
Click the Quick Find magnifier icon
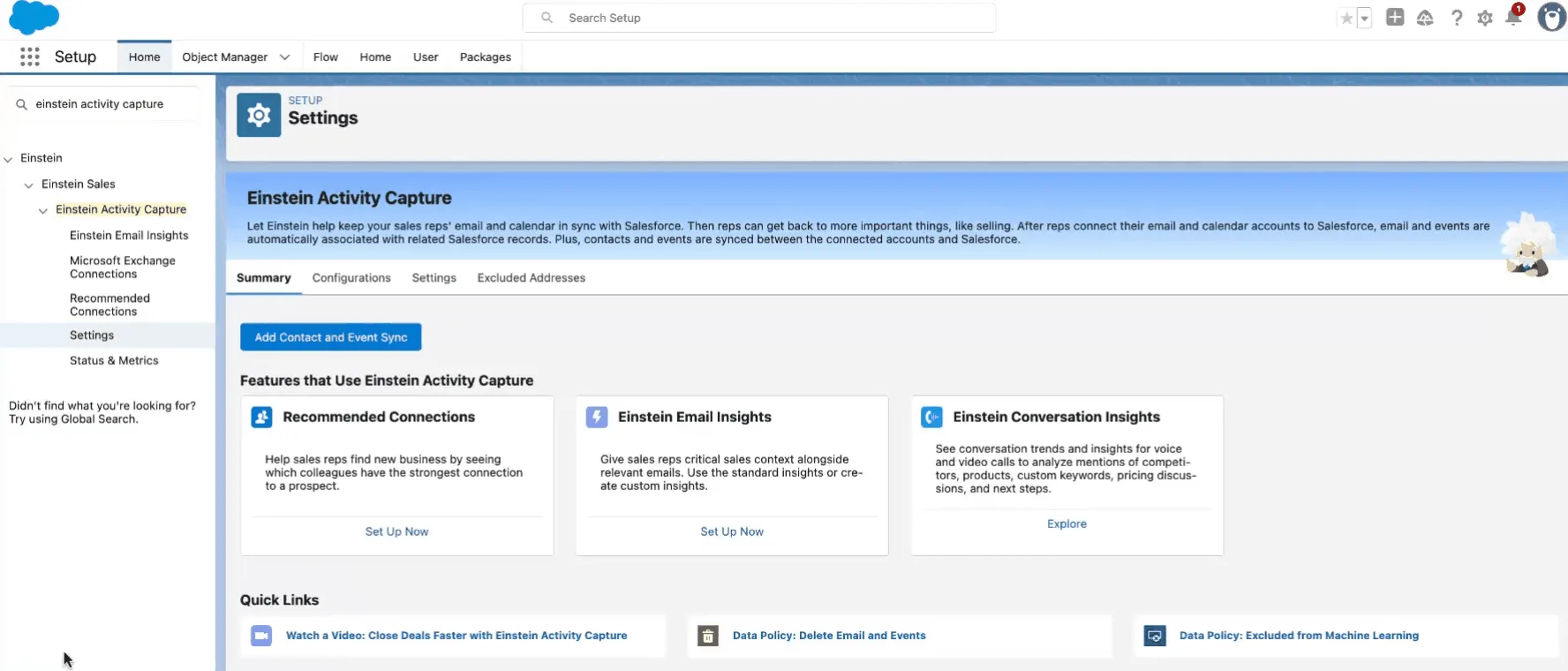pyautogui.click(x=21, y=104)
